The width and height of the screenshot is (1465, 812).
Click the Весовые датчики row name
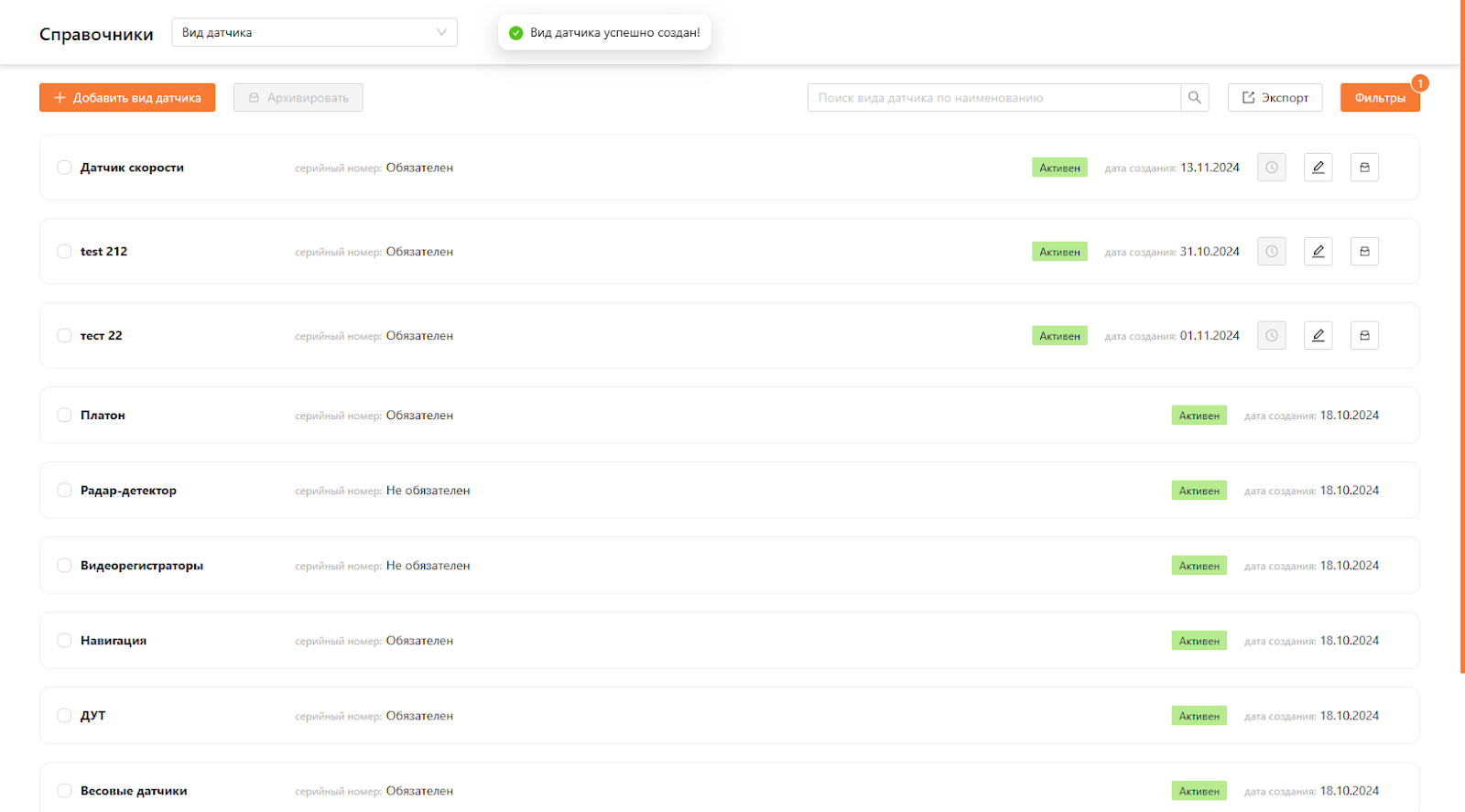point(134,791)
